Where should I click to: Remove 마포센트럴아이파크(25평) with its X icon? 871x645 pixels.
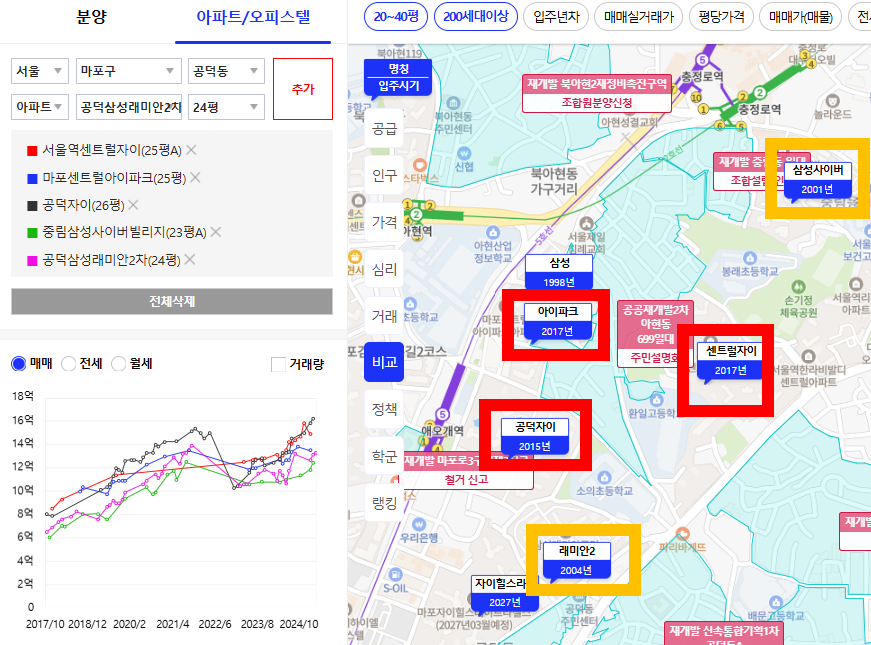tap(195, 178)
